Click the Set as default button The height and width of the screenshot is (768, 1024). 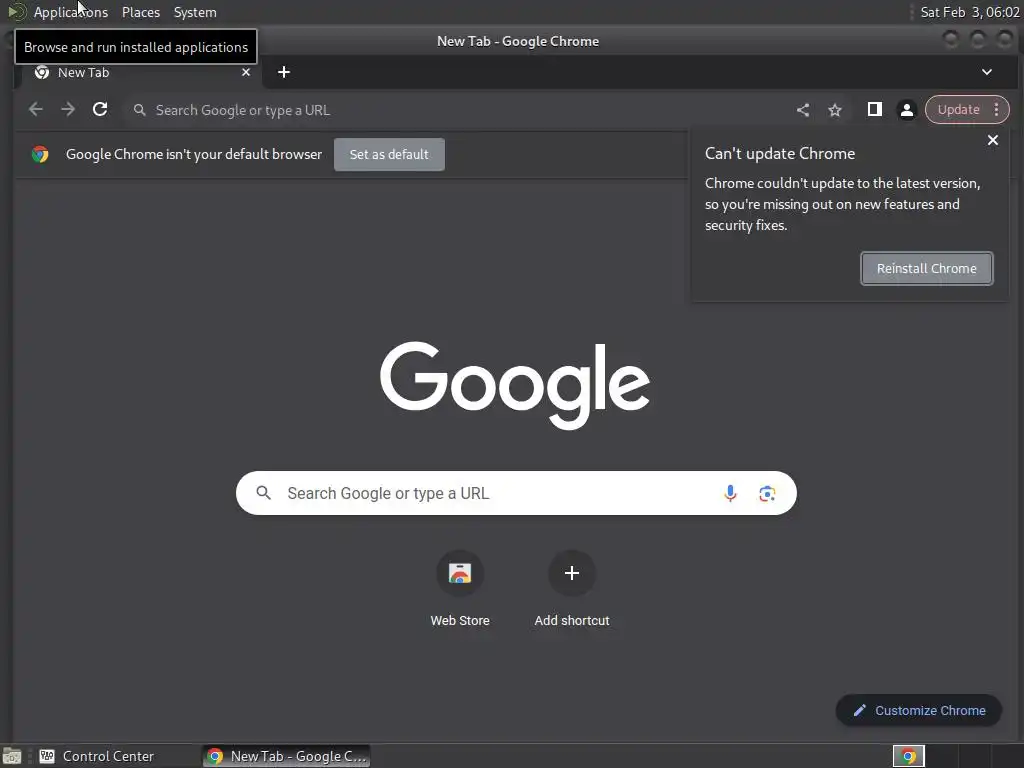(x=389, y=154)
